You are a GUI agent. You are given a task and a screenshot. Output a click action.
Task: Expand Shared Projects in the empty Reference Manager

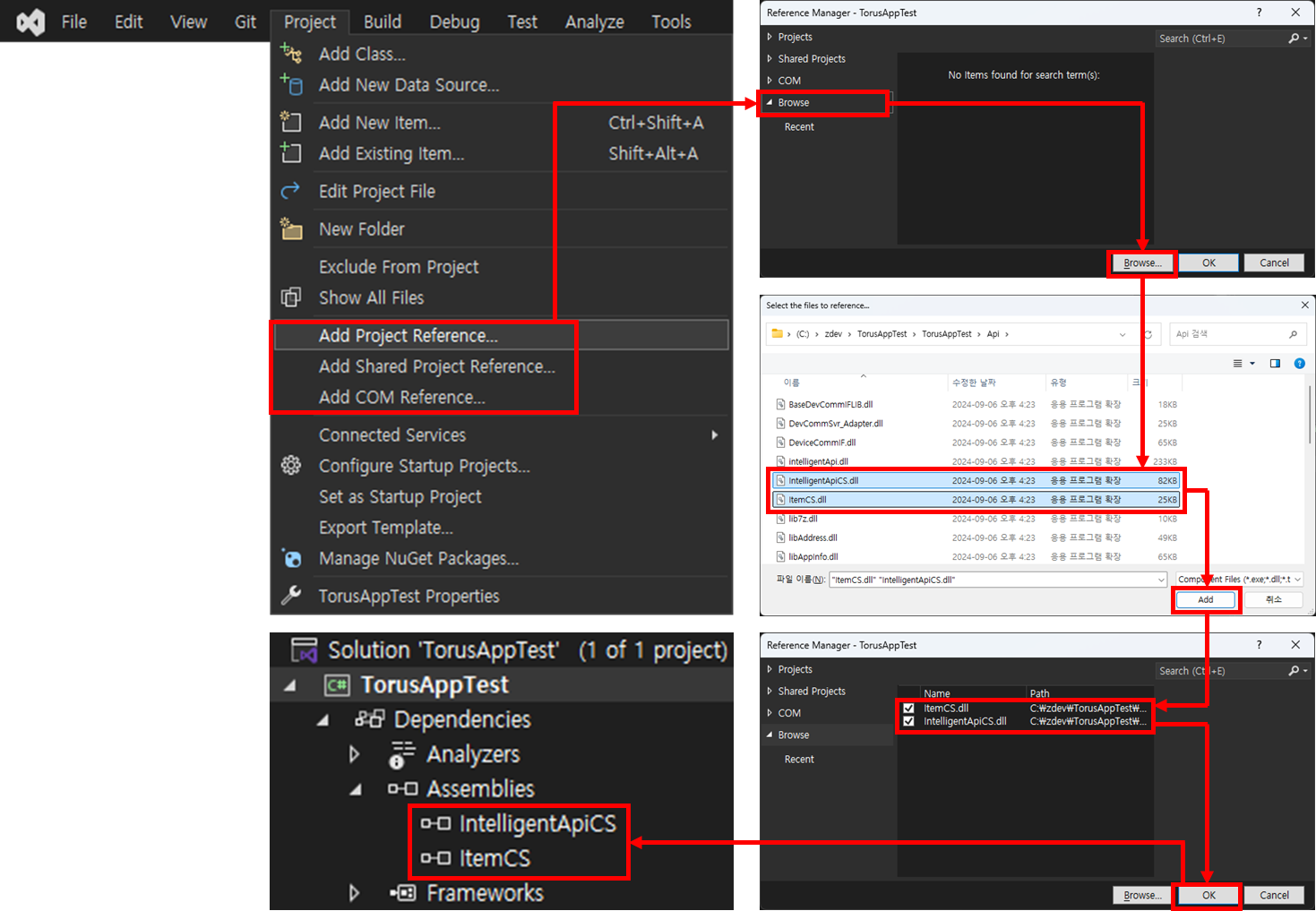tap(770, 58)
